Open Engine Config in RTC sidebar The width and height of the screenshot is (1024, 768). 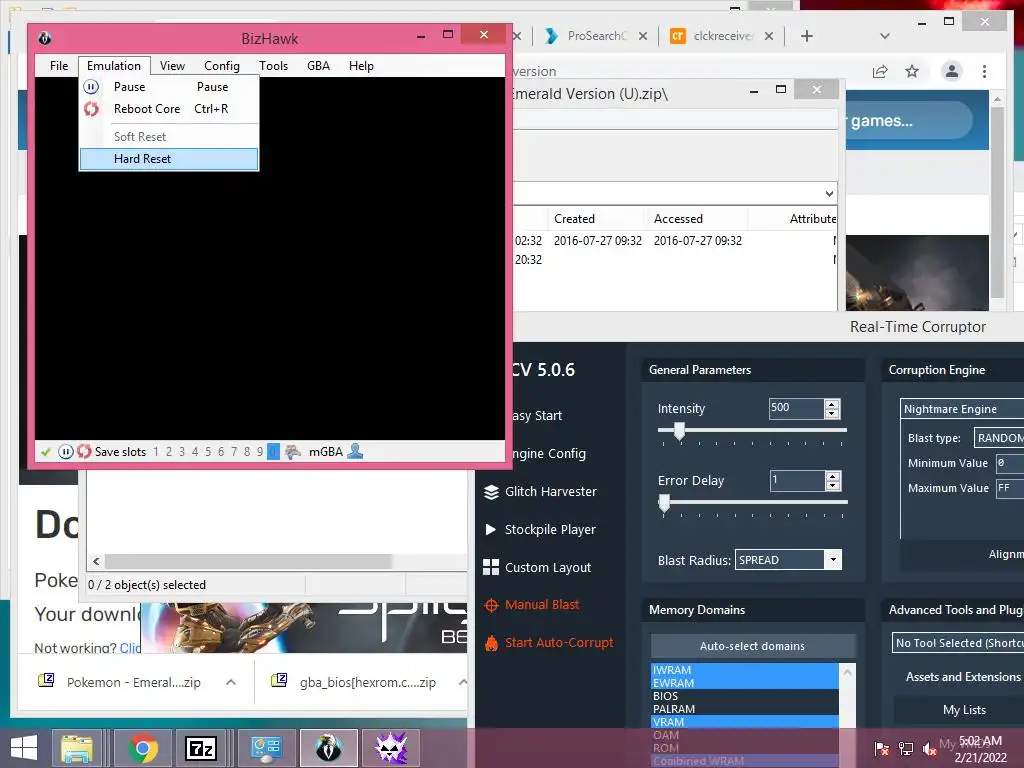click(549, 453)
